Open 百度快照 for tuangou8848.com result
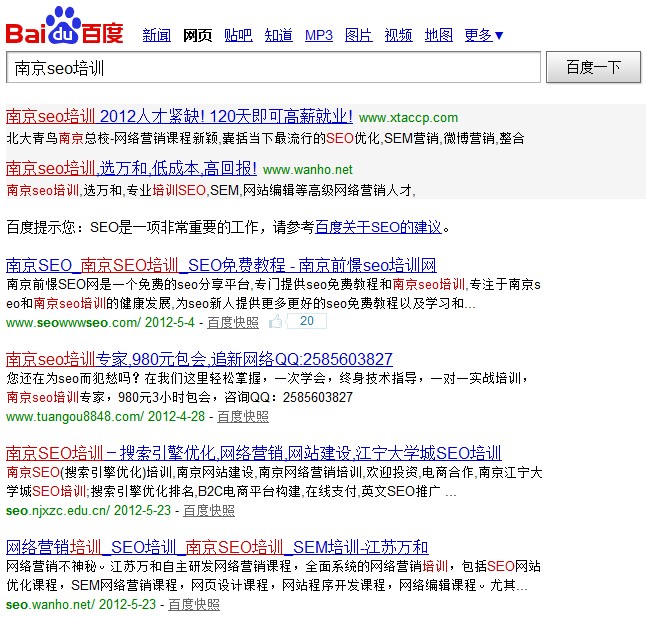The height and width of the screenshot is (618, 646). tap(243, 417)
